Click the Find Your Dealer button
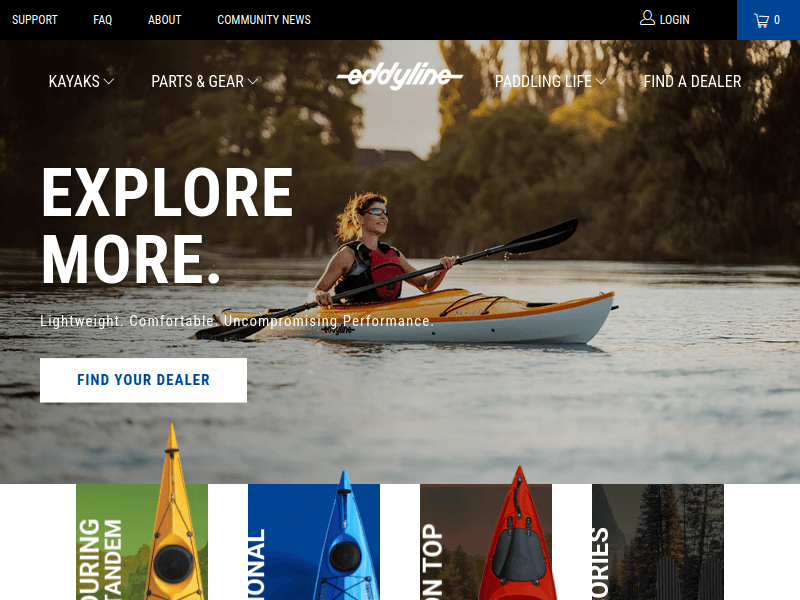The width and height of the screenshot is (800, 600). [x=143, y=380]
